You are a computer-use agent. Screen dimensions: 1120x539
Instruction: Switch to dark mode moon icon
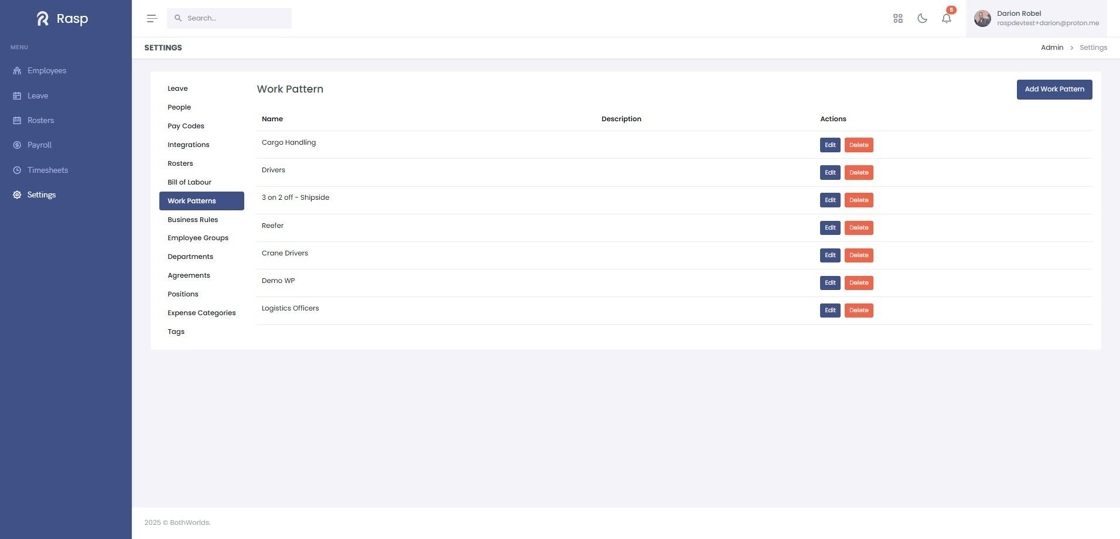coord(922,19)
